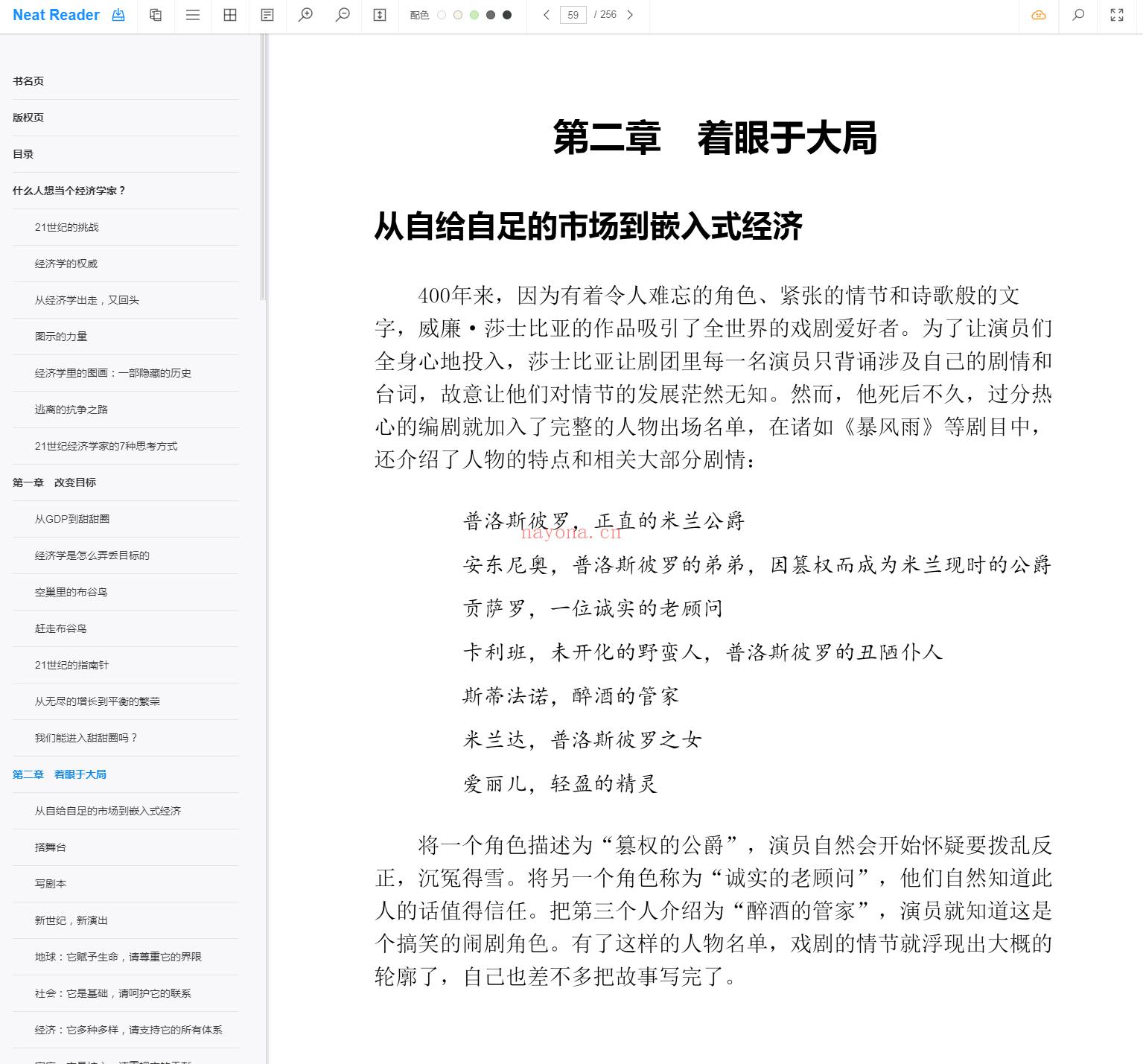The image size is (1143, 1064).
Task: Open 21世纪经济学家的7种思考方式 section
Action: tap(106, 446)
